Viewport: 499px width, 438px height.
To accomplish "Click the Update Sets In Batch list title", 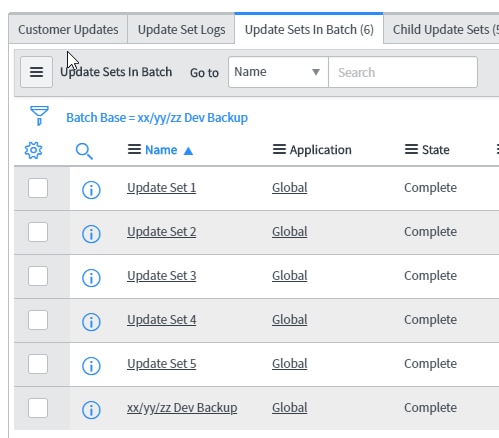I will [x=116, y=72].
